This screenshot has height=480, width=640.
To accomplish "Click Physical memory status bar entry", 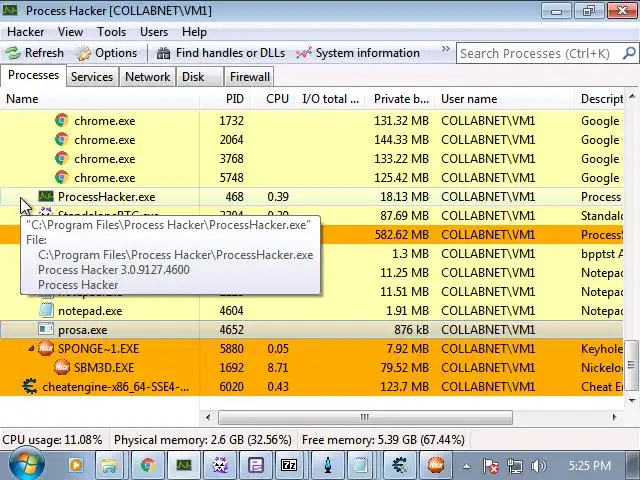I will (x=202, y=440).
